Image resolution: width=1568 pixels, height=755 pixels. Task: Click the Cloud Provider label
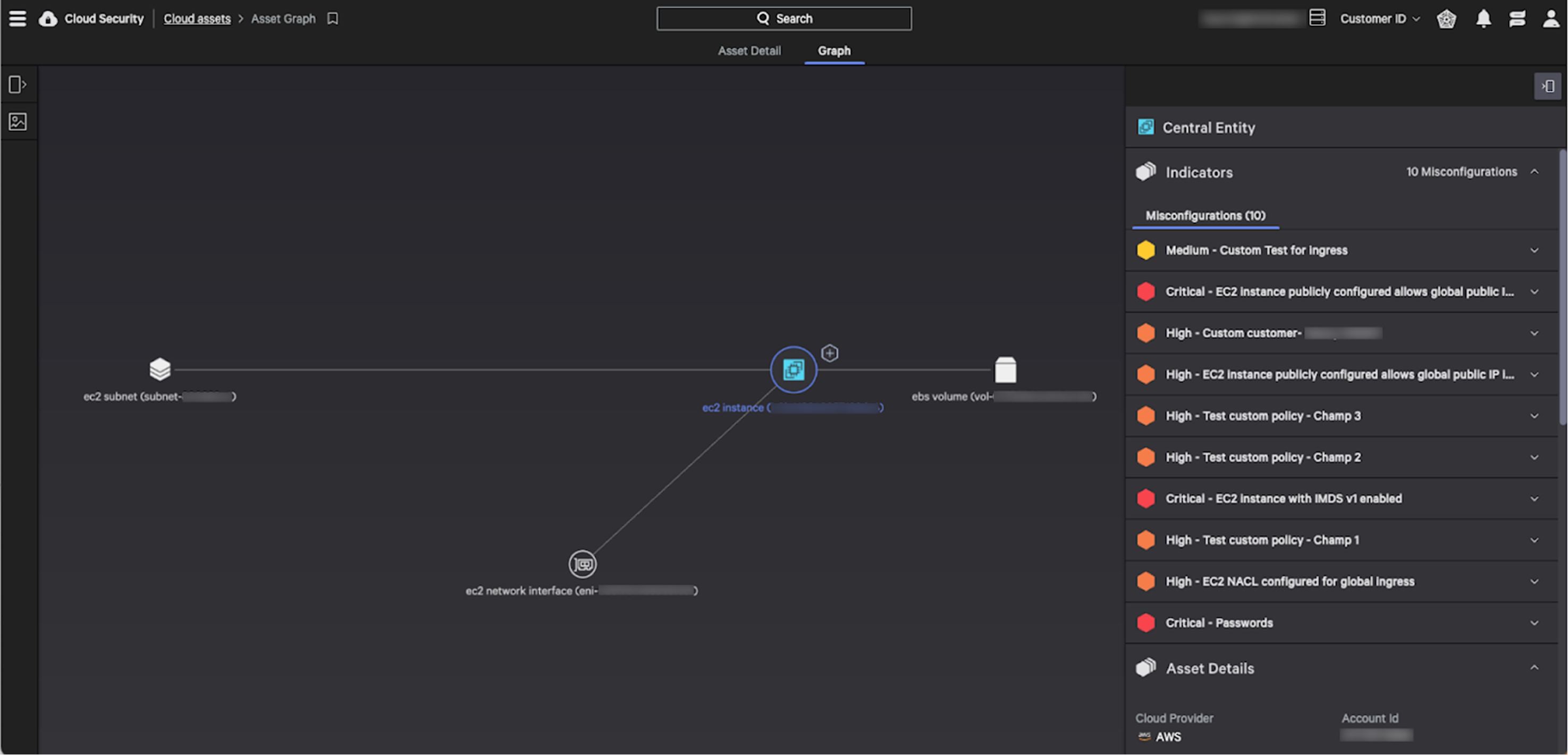click(x=1174, y=718)
